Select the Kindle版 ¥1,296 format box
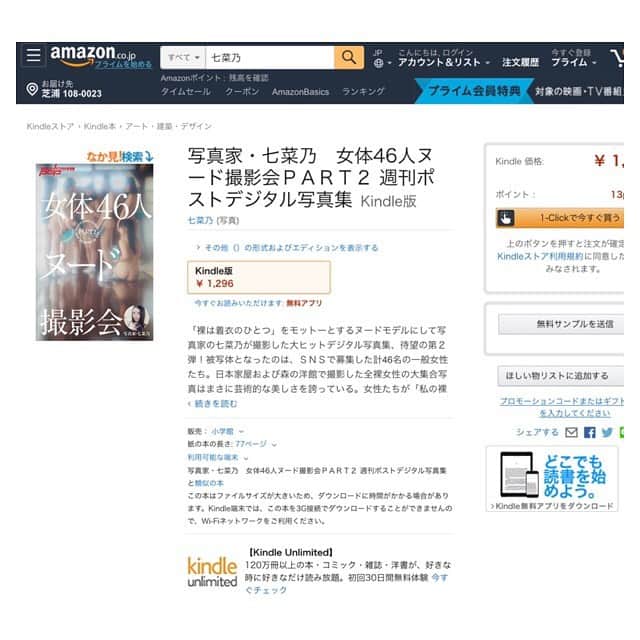The width and height of the screenshot is (640, 640). (259, 277)
